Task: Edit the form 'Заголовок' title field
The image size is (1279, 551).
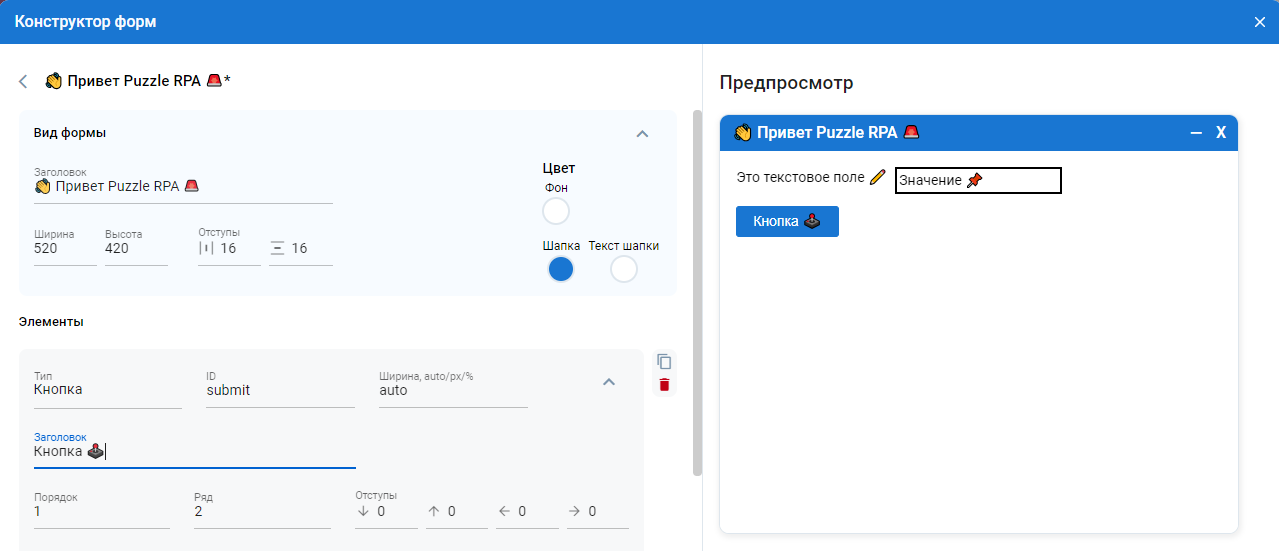Action: pos(183,187)
